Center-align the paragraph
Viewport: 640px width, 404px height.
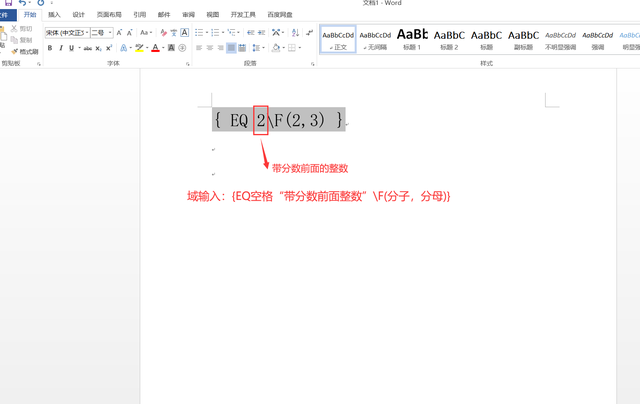coord(210,48)
